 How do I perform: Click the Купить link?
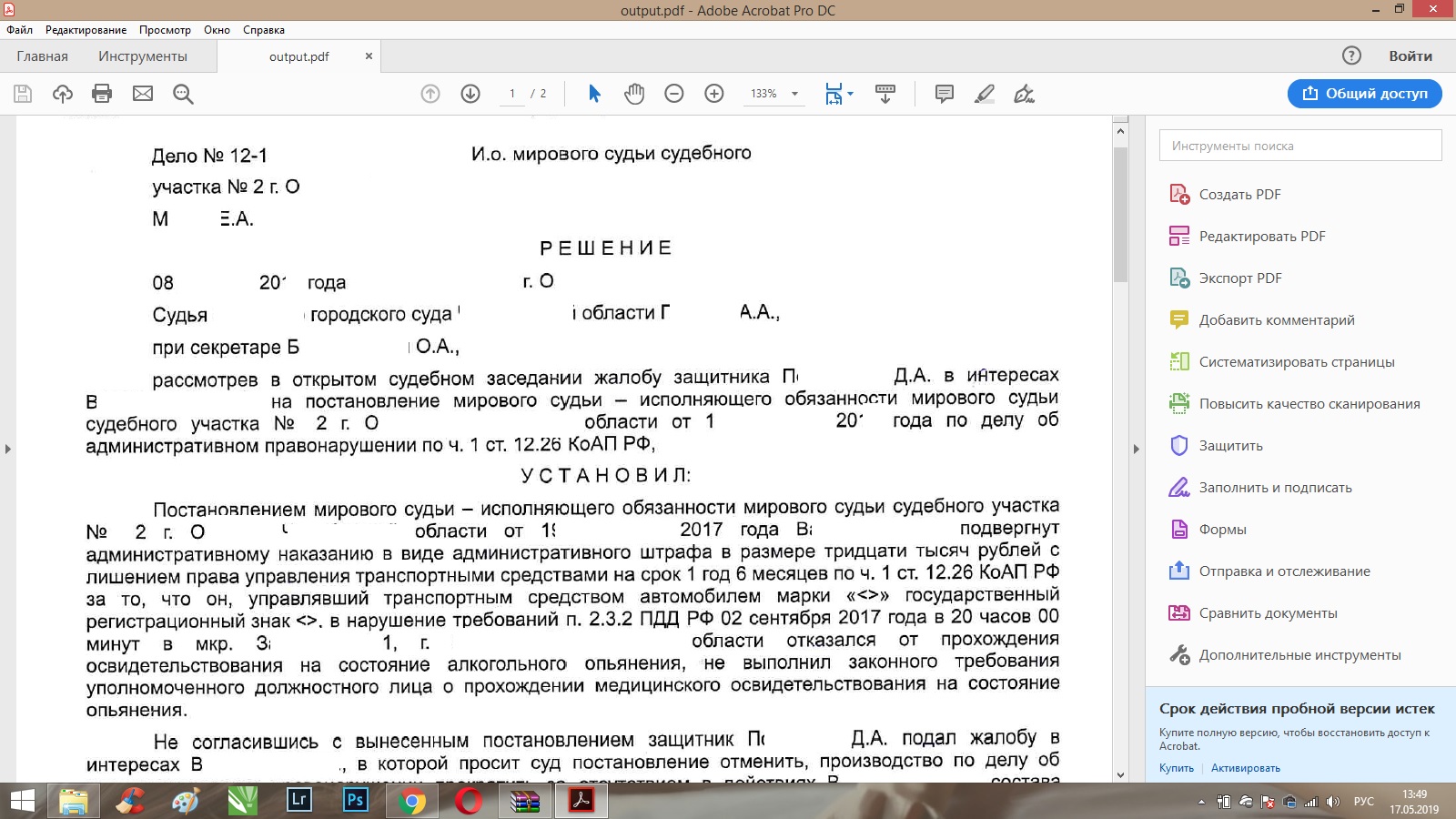[x=1176, y=768]
